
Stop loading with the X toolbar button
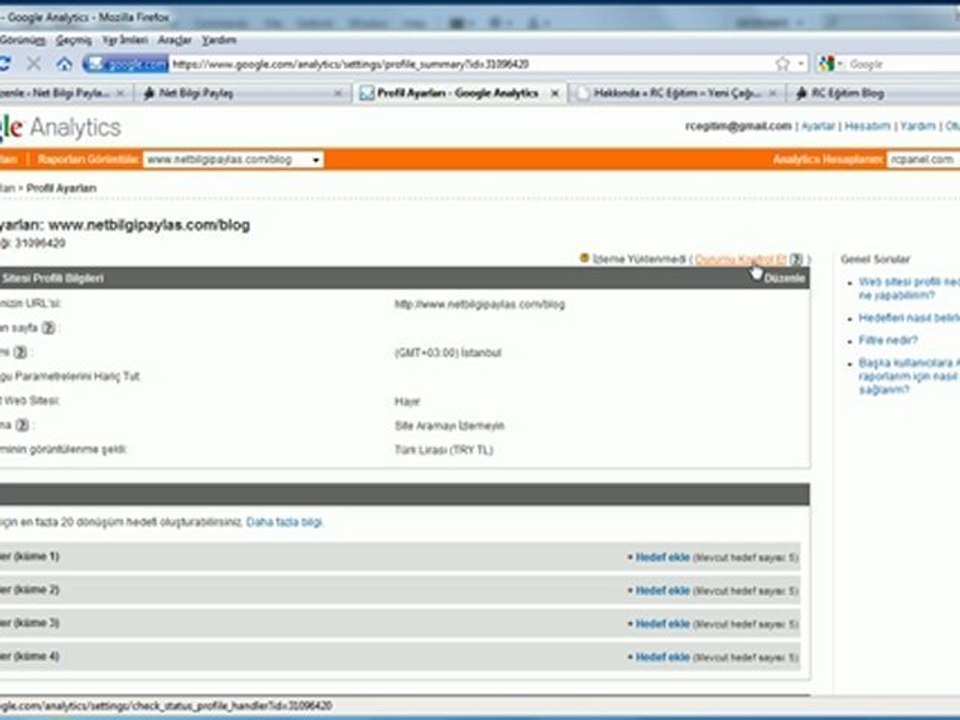point(34,64)
